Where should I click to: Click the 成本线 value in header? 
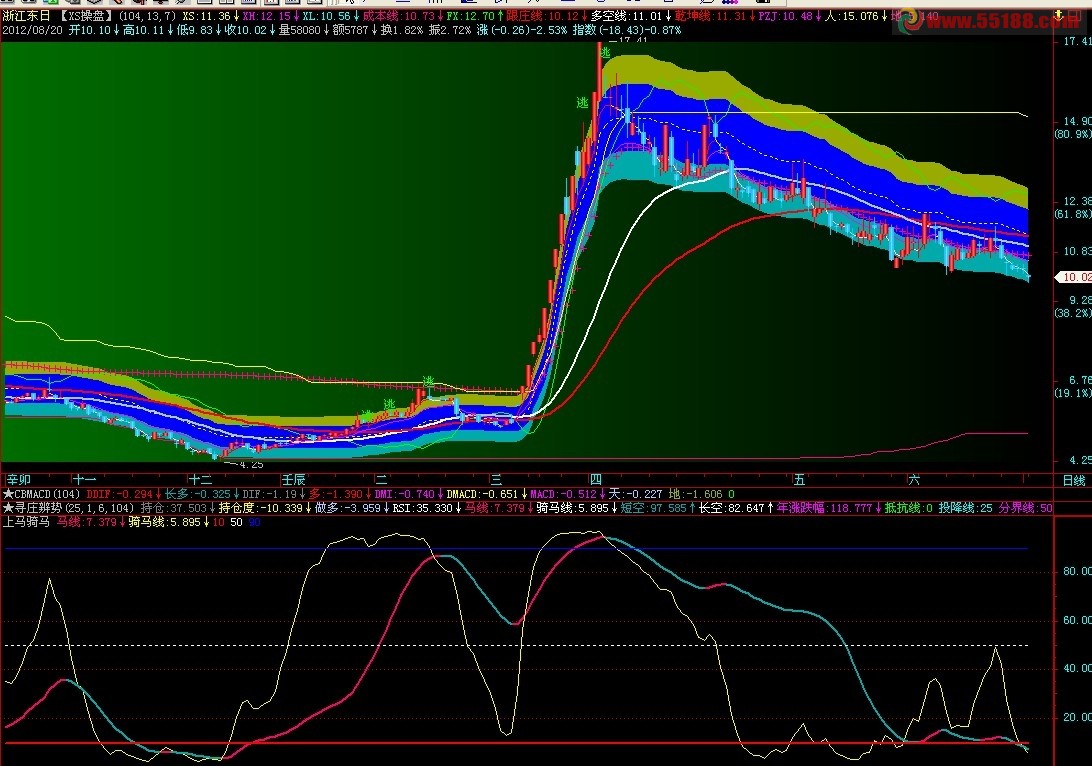point(399,17)
